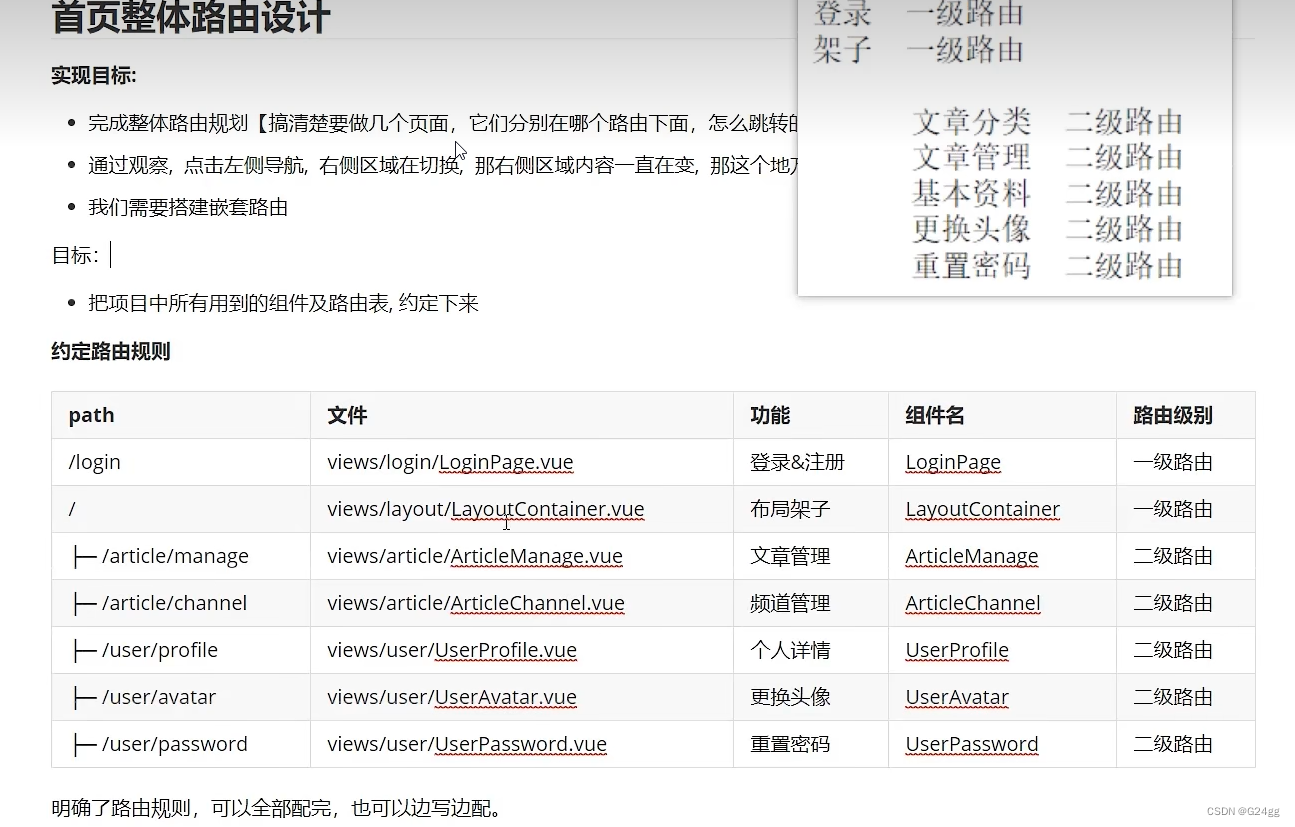Click the /article/manage path cell

181,556
